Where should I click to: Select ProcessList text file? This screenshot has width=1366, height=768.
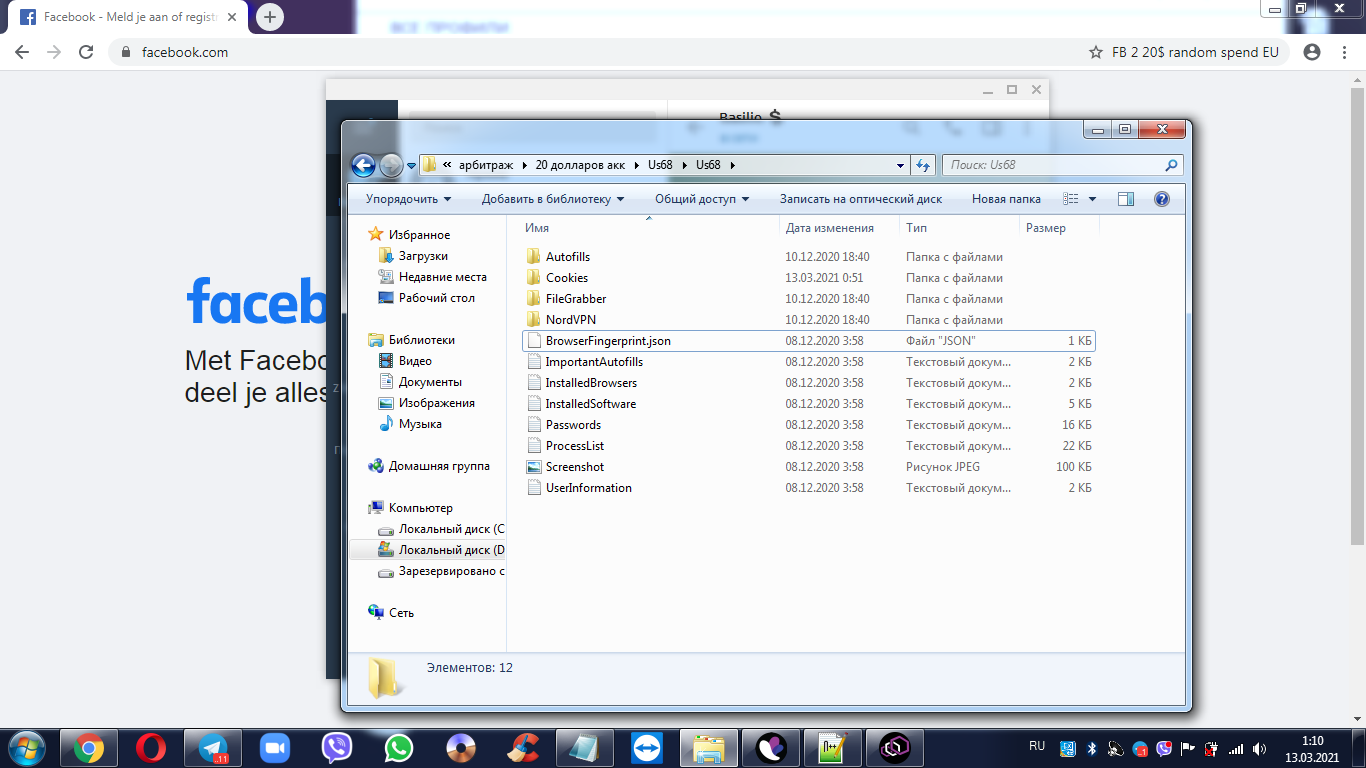pos(574,446)
